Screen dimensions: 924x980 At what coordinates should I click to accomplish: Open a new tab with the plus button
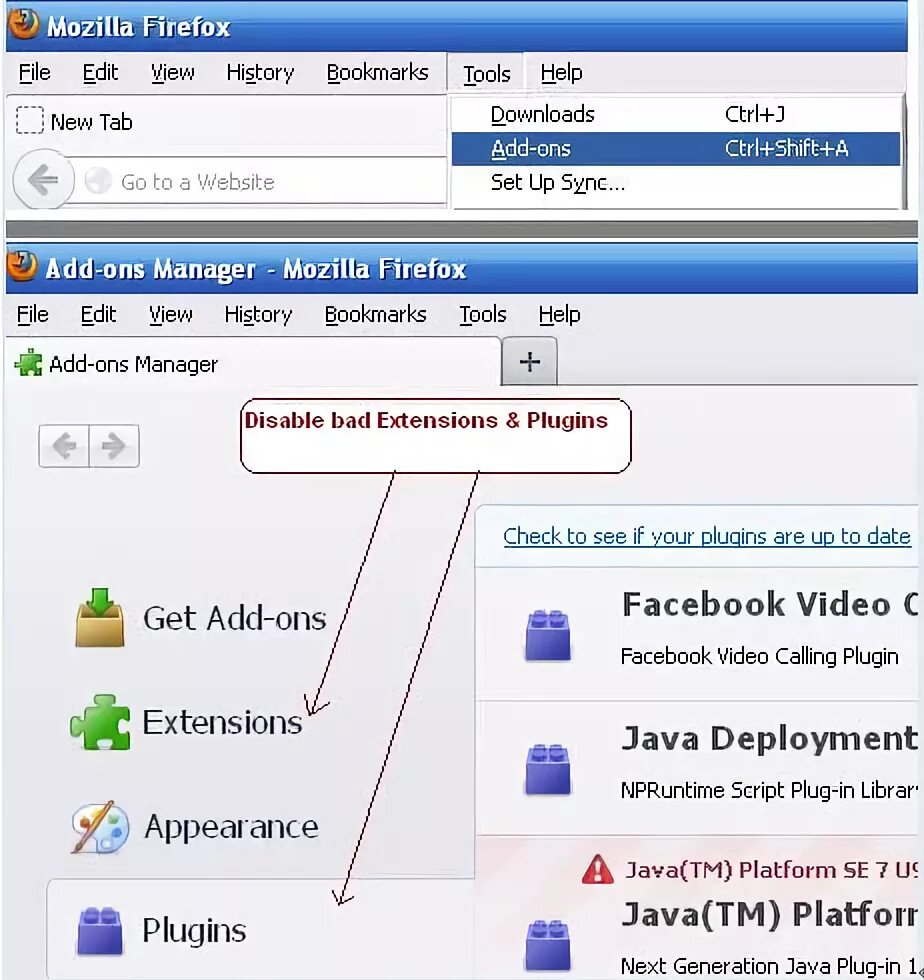click(530, 361)
